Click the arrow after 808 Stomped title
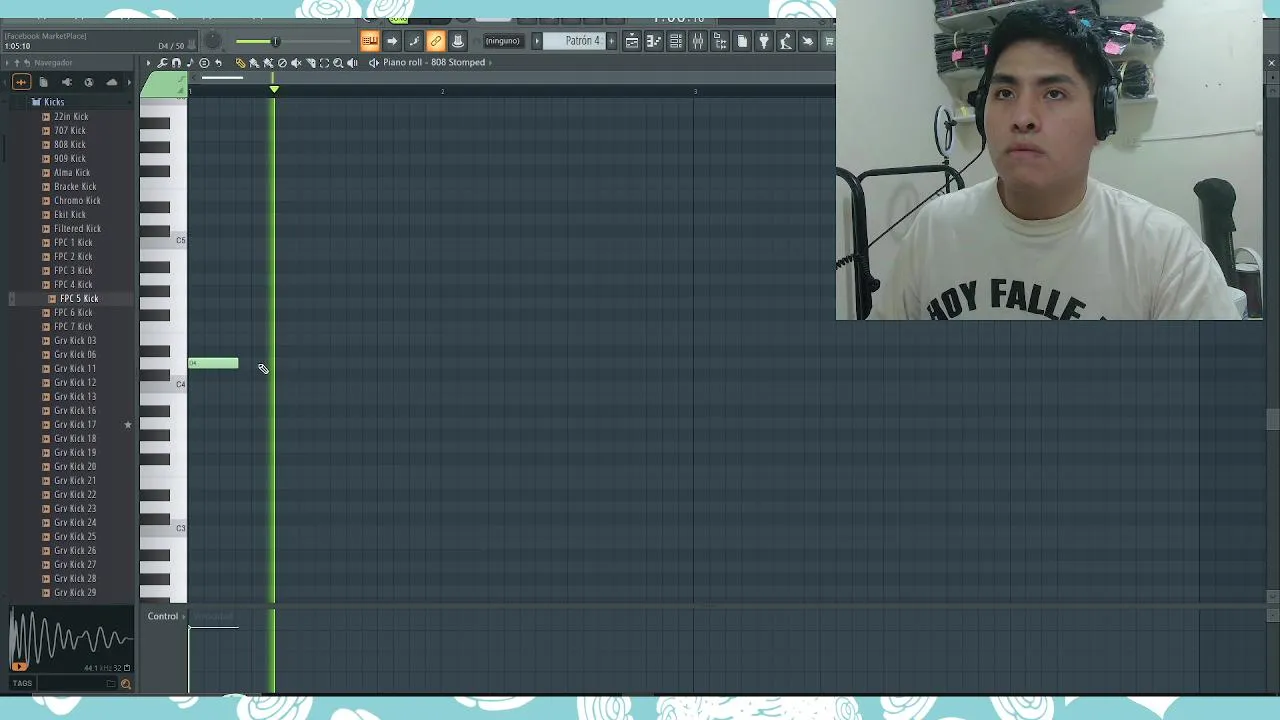Viewport: 1280px width, 720px height. 490,62
